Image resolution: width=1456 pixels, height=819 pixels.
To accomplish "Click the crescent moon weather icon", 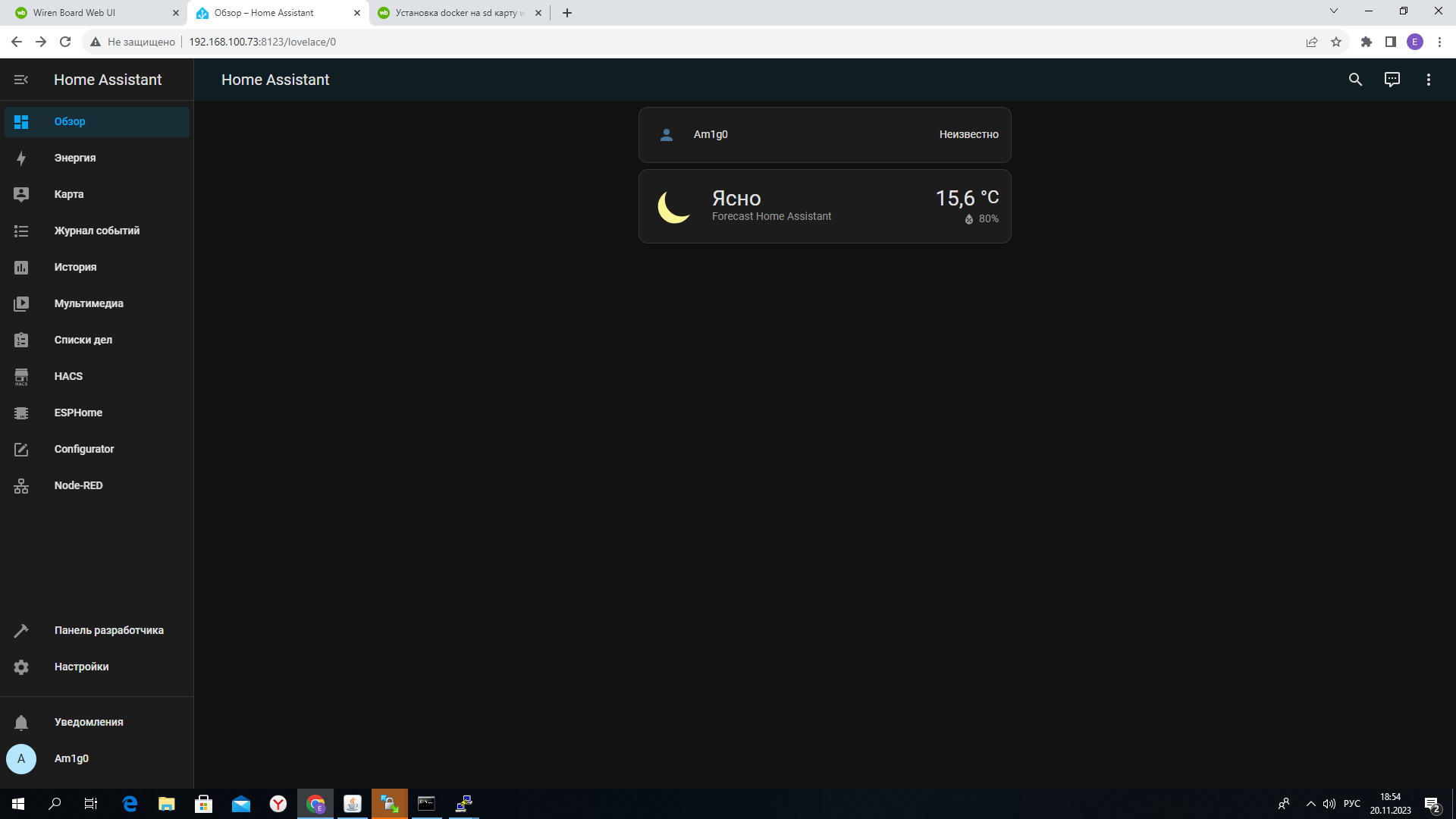I will (673, 206).
